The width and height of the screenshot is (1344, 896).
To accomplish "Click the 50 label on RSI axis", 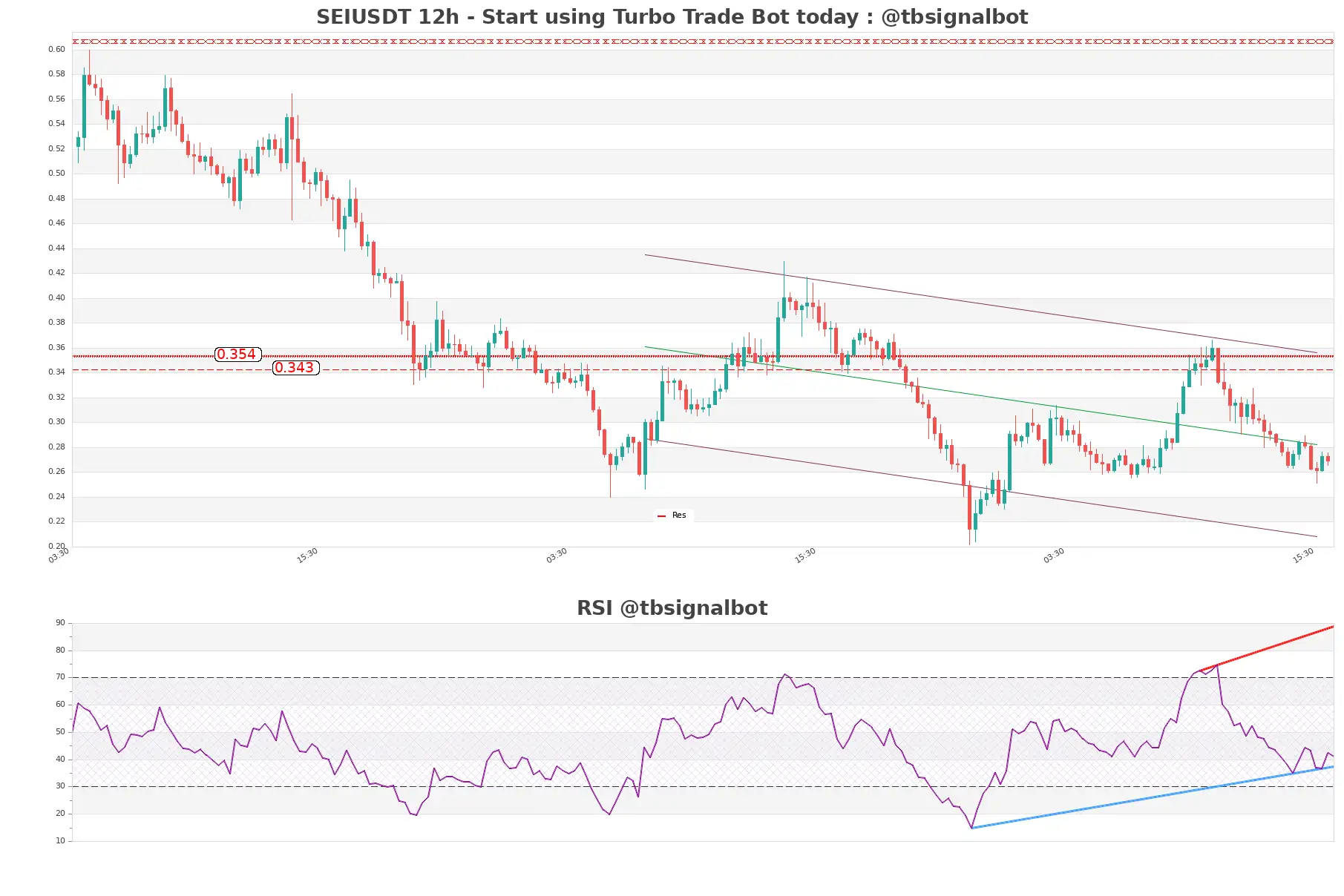I will tap(60, 731).
